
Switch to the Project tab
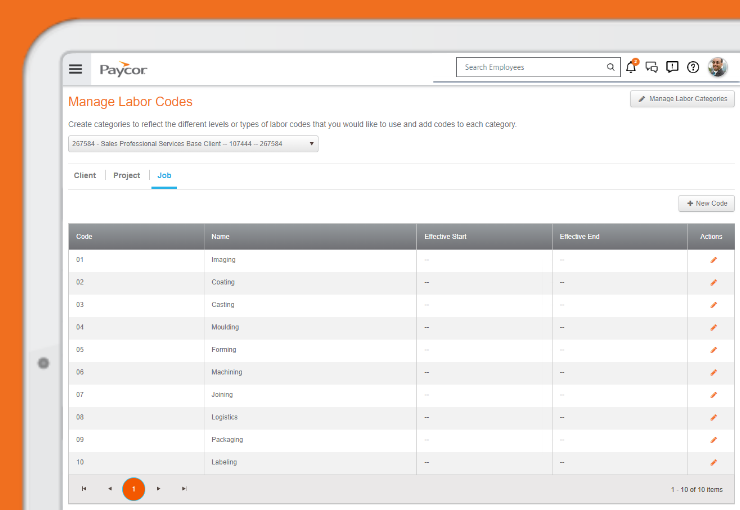(x=126, y=176)
